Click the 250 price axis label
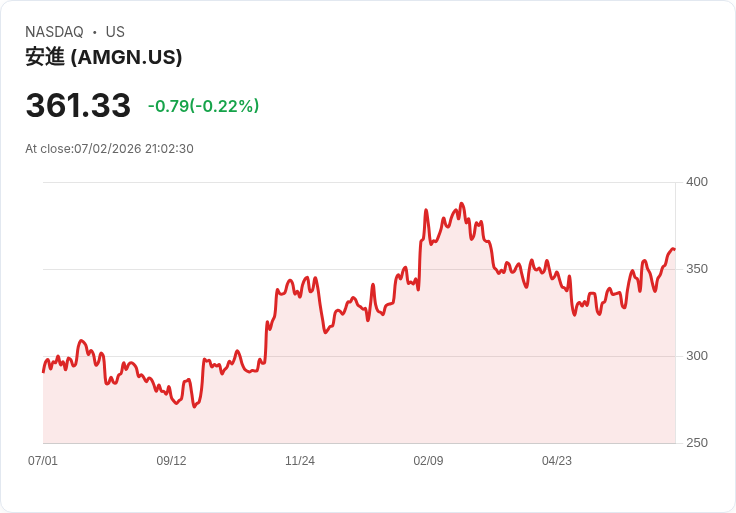This screenshot has width=736, height=513. coord(697,443)
